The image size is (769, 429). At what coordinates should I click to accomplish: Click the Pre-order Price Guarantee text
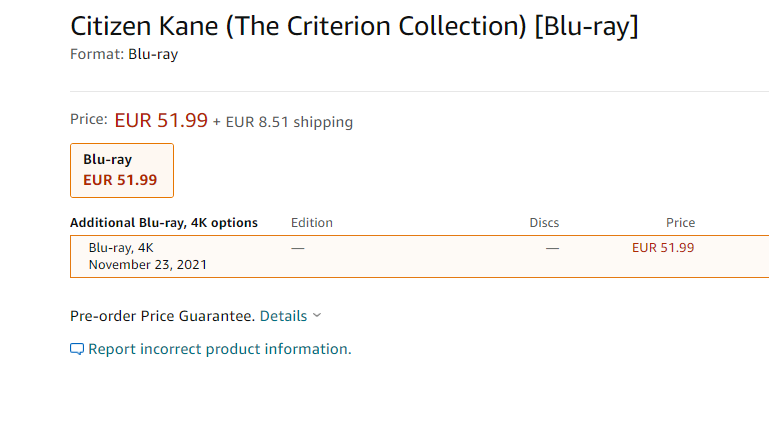[162, 316]
